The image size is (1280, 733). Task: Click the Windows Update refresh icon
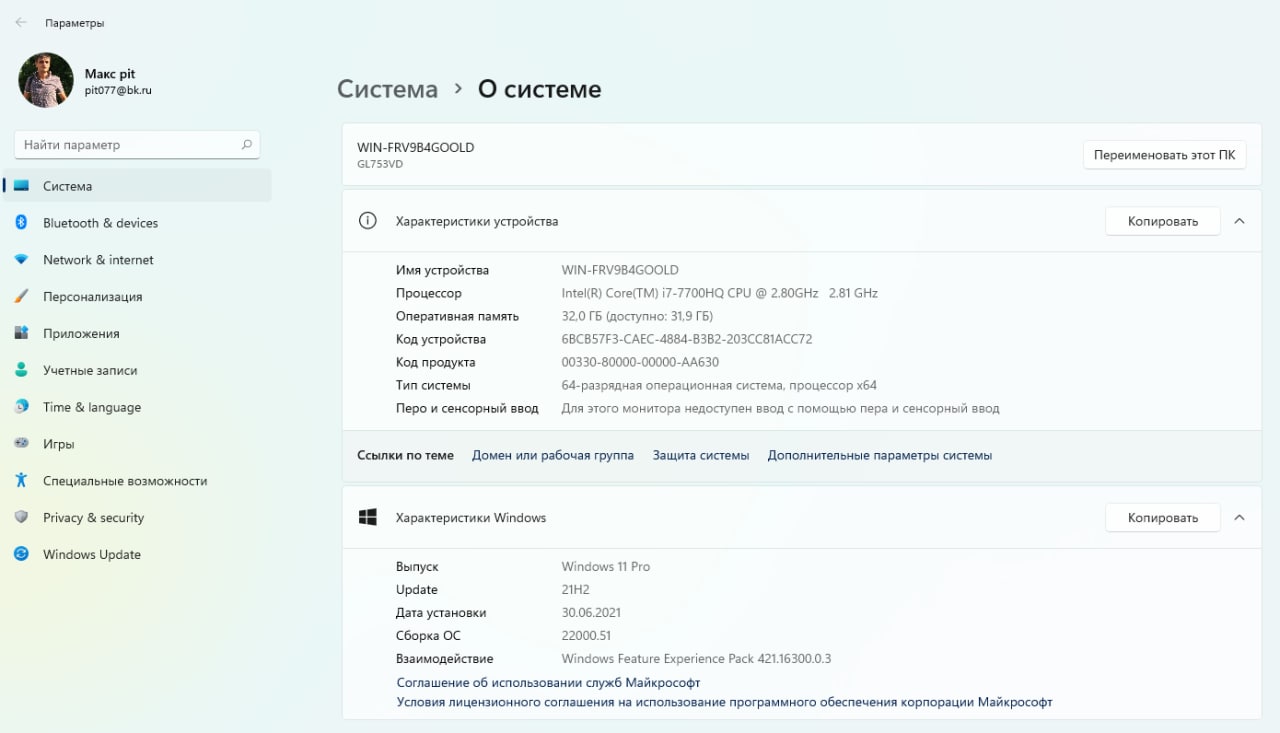pyautogui.click(x=21, y=554)
